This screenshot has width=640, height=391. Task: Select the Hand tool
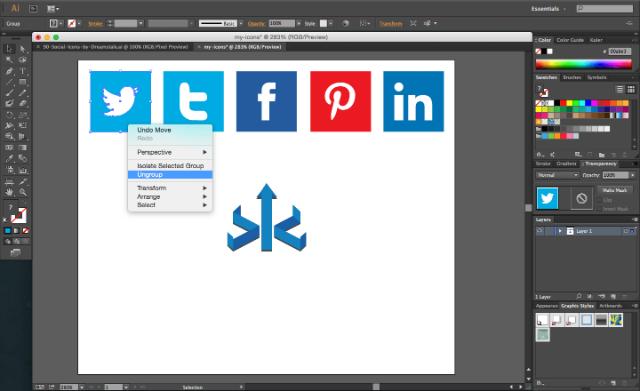click(x=9, y=192)
